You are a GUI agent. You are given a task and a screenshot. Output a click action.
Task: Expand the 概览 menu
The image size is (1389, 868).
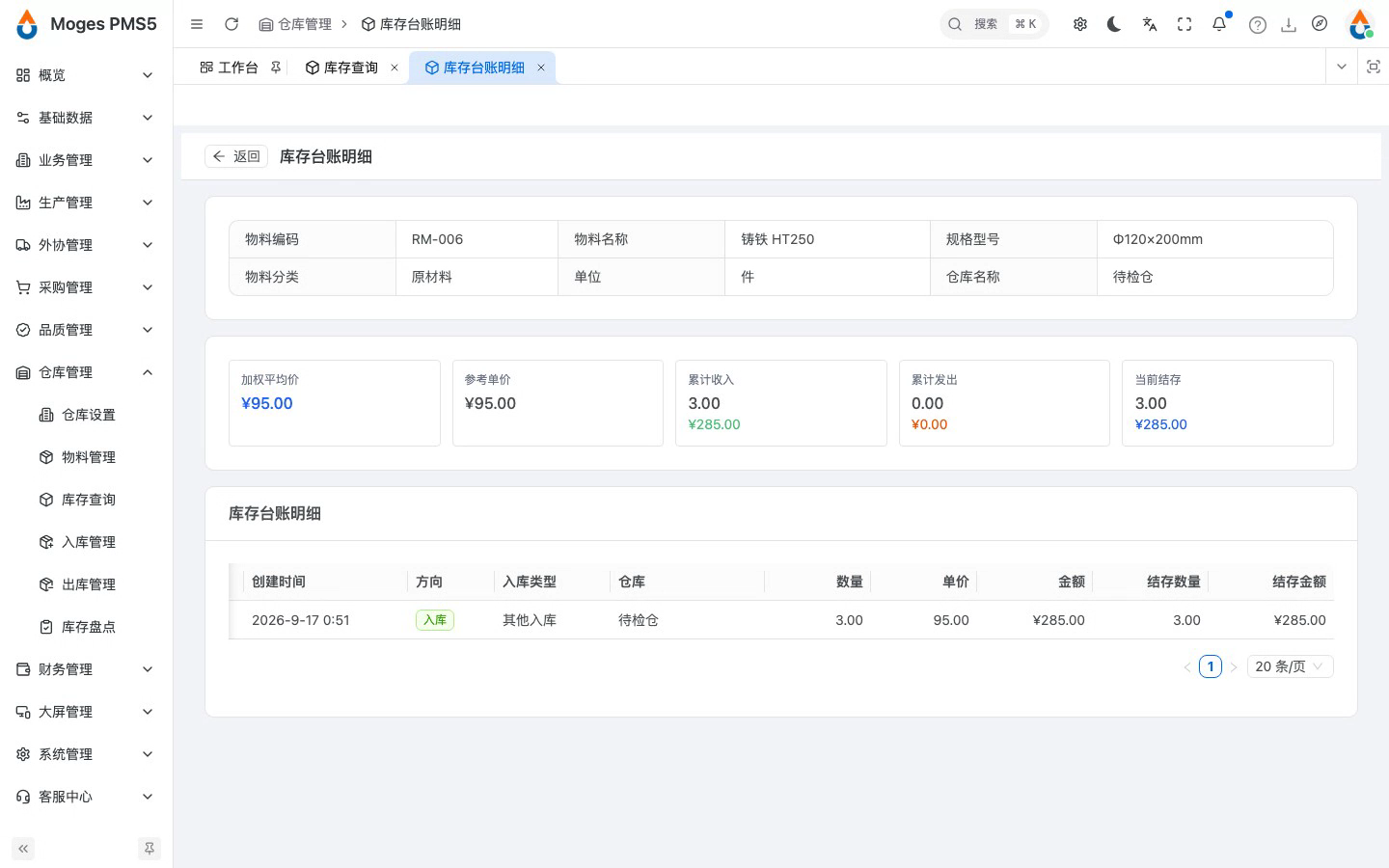[87, 75]
